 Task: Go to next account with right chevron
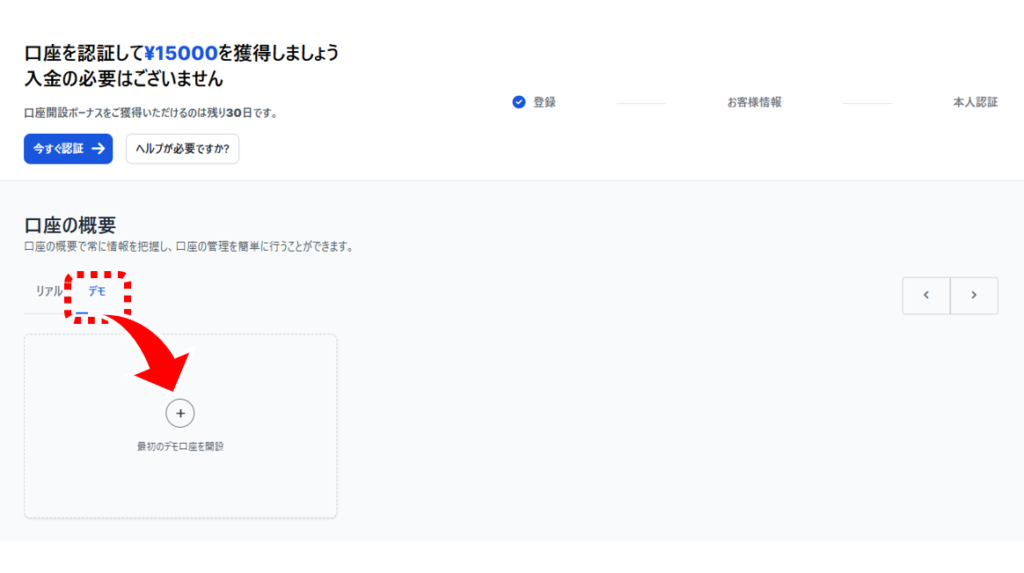974,295
